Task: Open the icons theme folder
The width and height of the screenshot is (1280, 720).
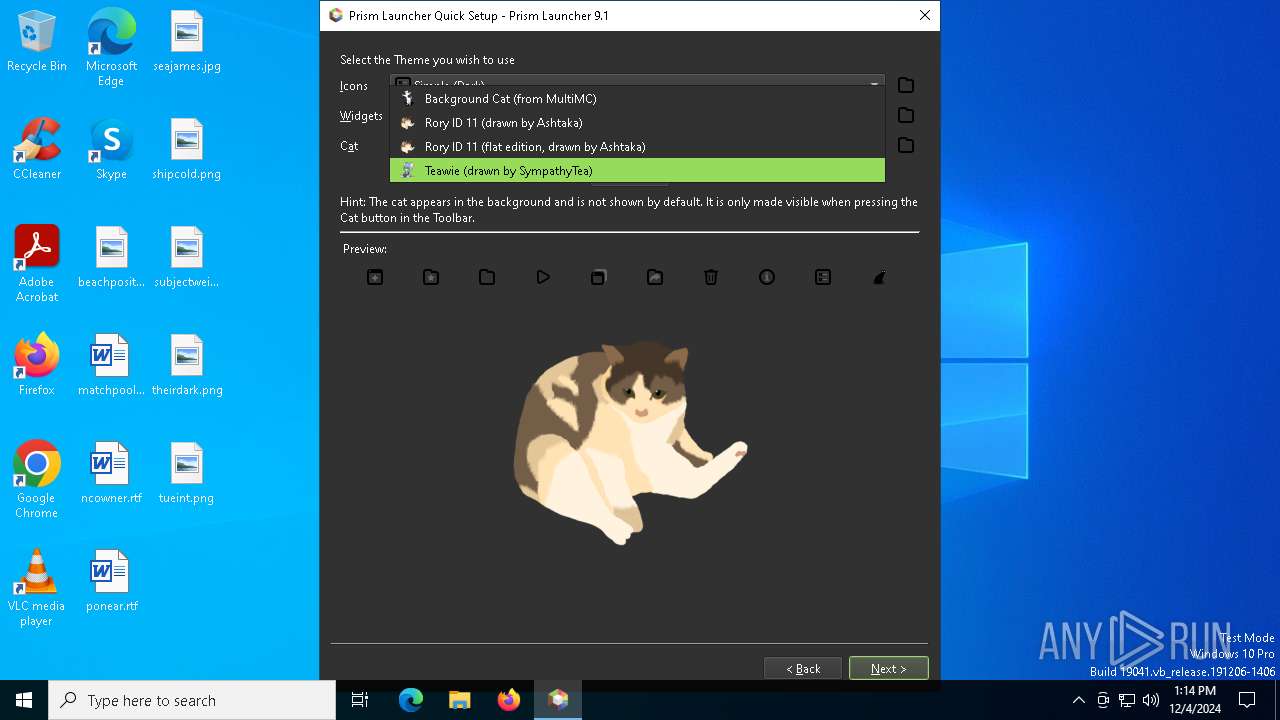Action: pos(906,85)
